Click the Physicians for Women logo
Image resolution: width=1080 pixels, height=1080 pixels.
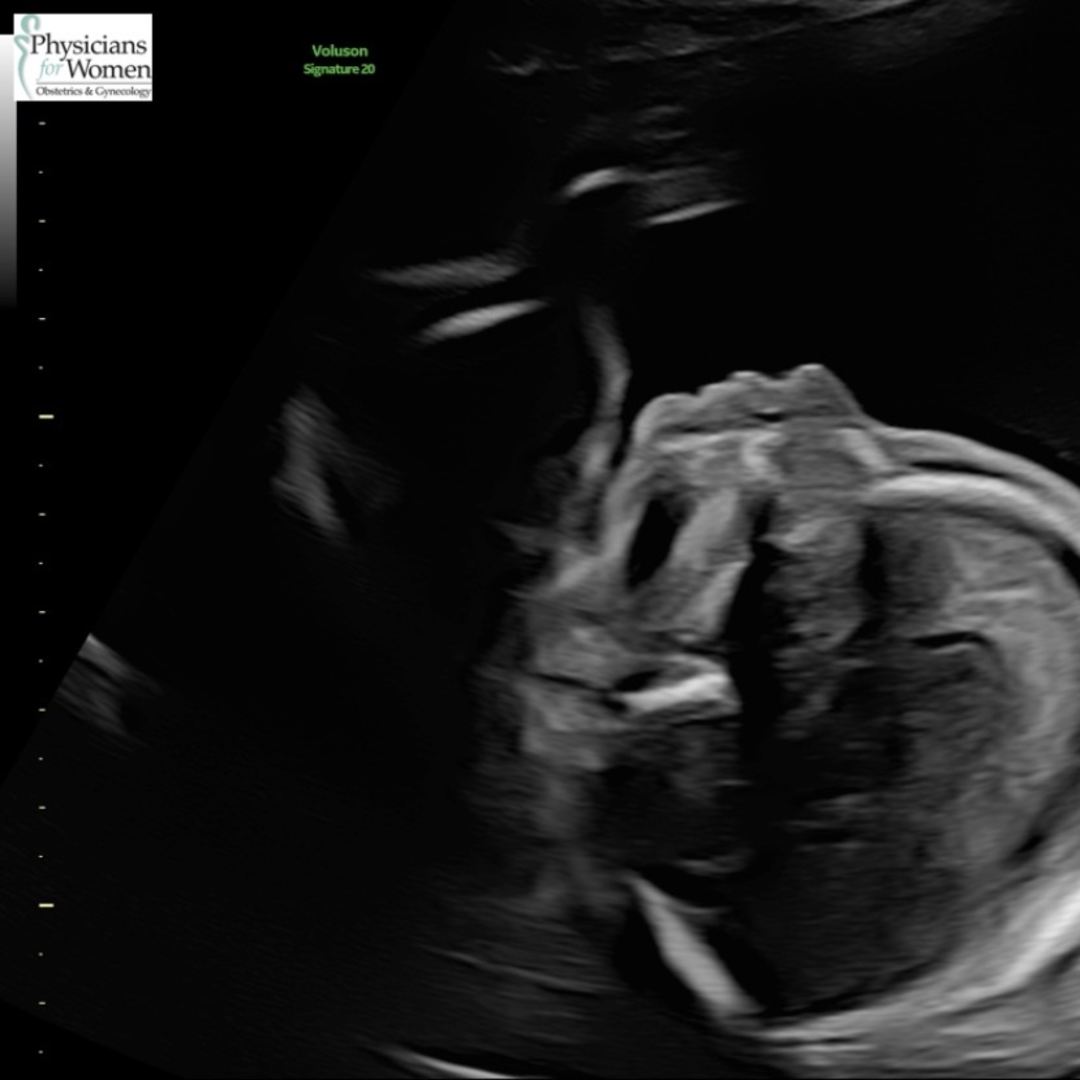coord(83,57)
